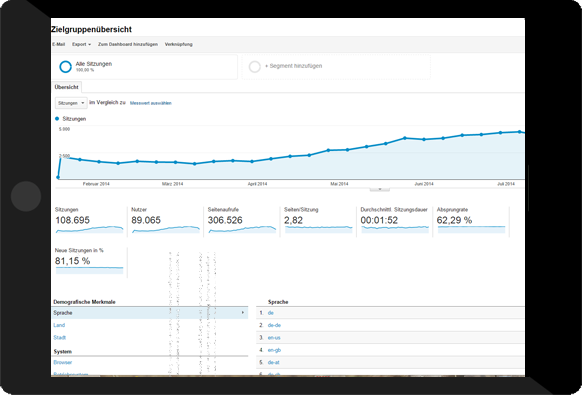Click the first data point on the chart

pos(58,177)
